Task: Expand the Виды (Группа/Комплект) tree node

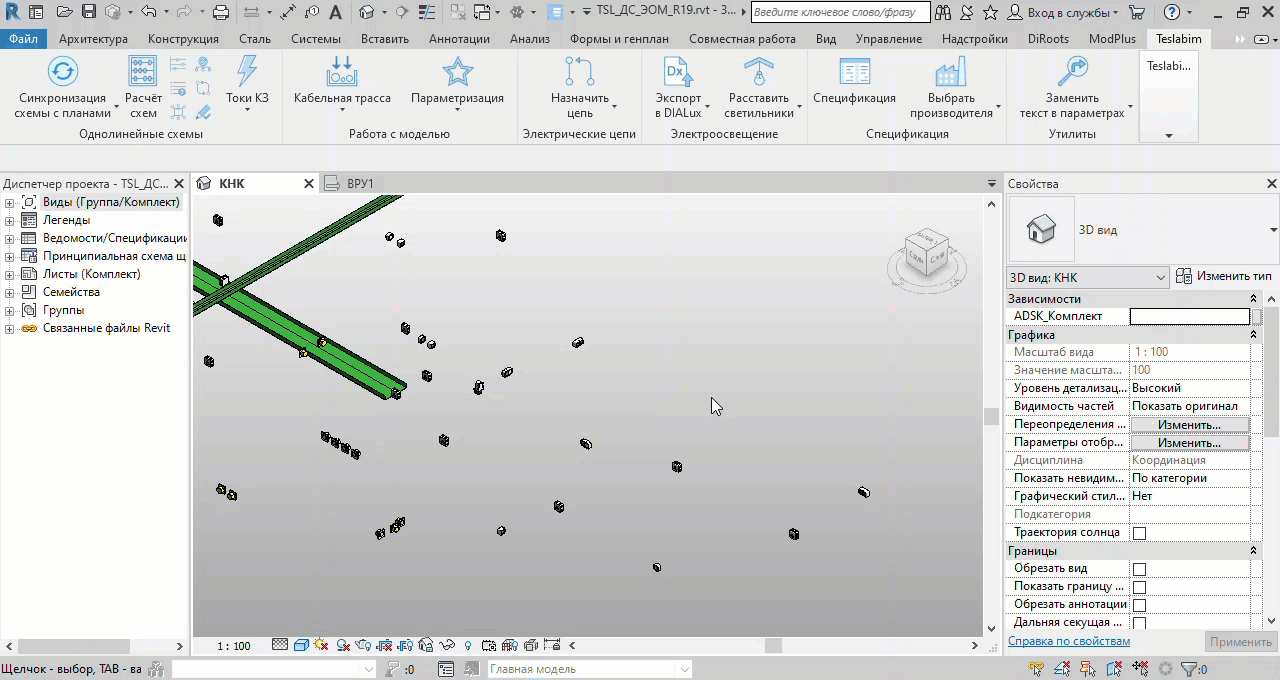Action: (9, 202)
